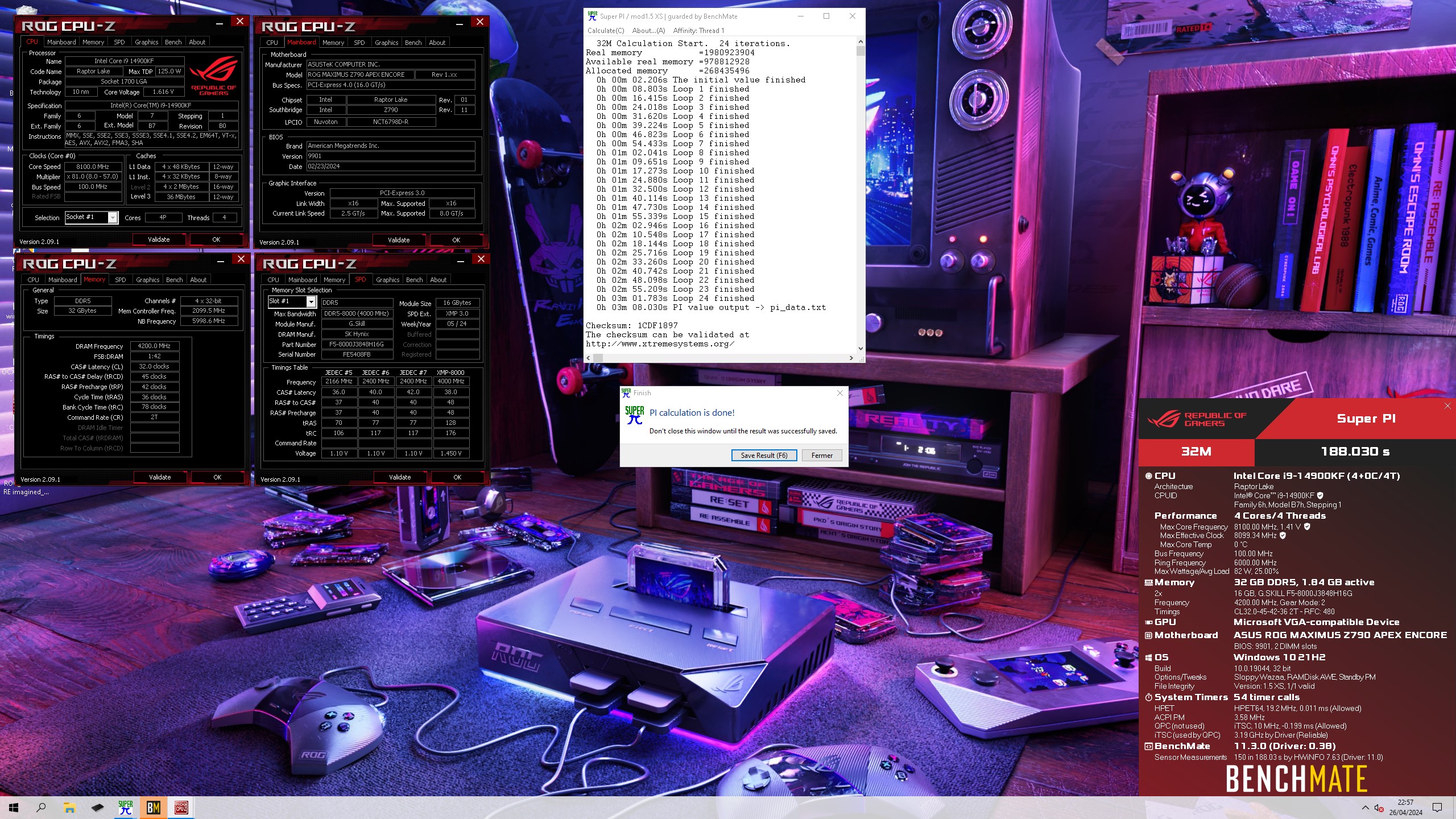This screenshot has width=1456, height=819.
Task: Click ROG logo in CPU tab
Action: 213,76
